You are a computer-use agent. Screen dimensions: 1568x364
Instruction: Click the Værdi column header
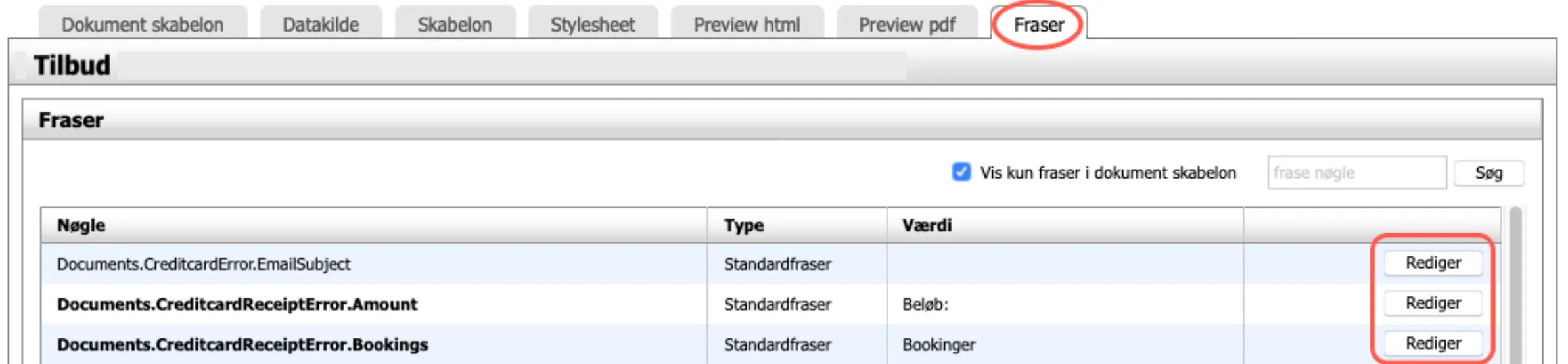[927, 225]
